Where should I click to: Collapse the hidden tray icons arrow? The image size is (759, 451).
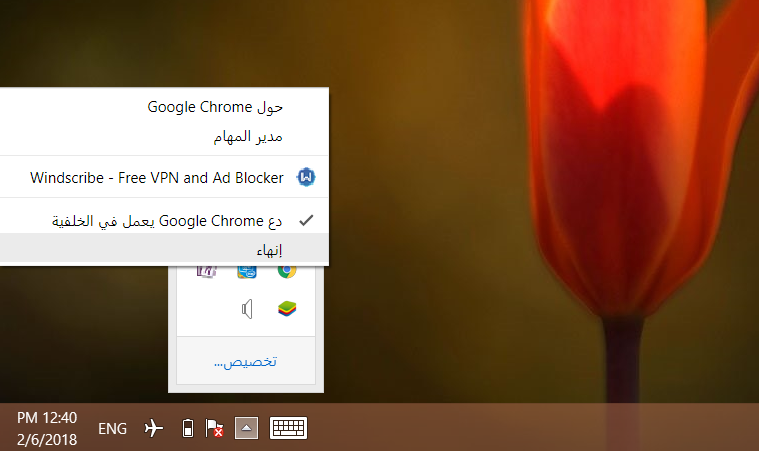[x=247, y=428]
